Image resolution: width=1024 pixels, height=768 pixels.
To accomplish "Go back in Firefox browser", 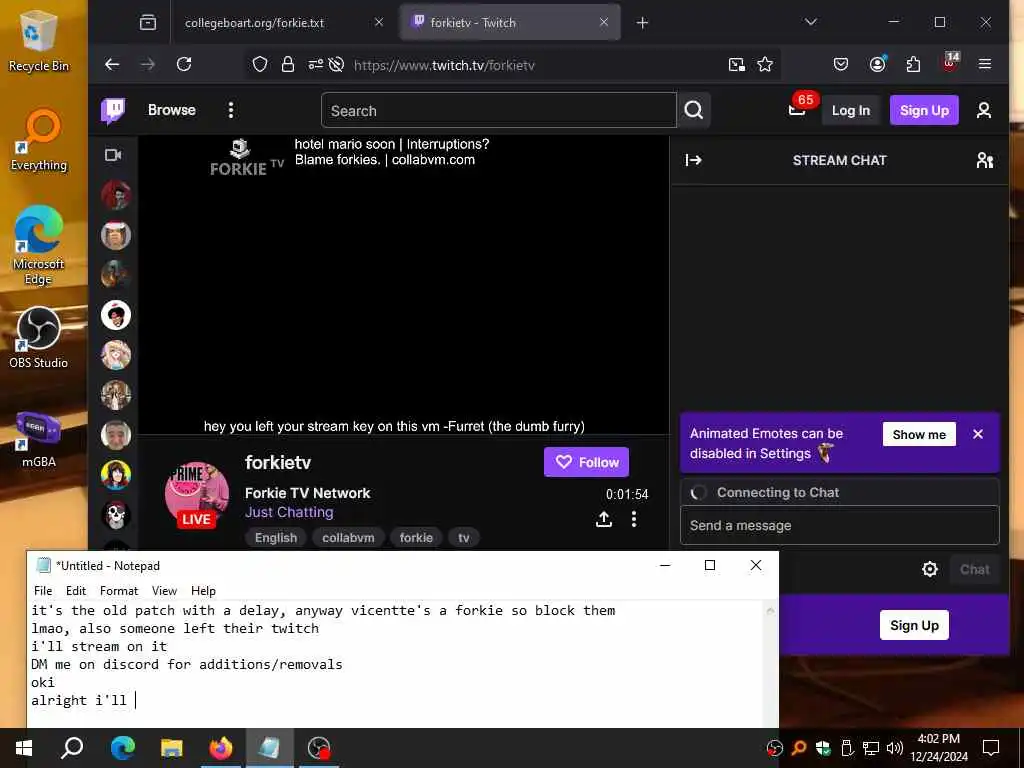I will click(x=112, y=64).
